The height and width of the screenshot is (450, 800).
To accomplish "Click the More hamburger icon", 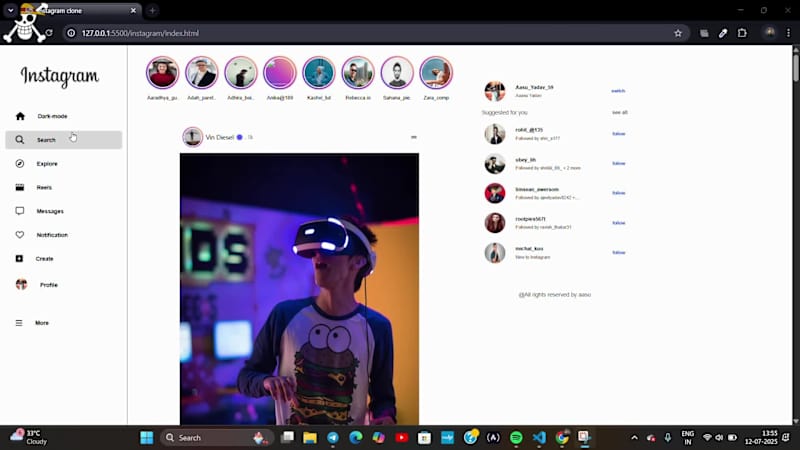I will (x=19, y=323).
